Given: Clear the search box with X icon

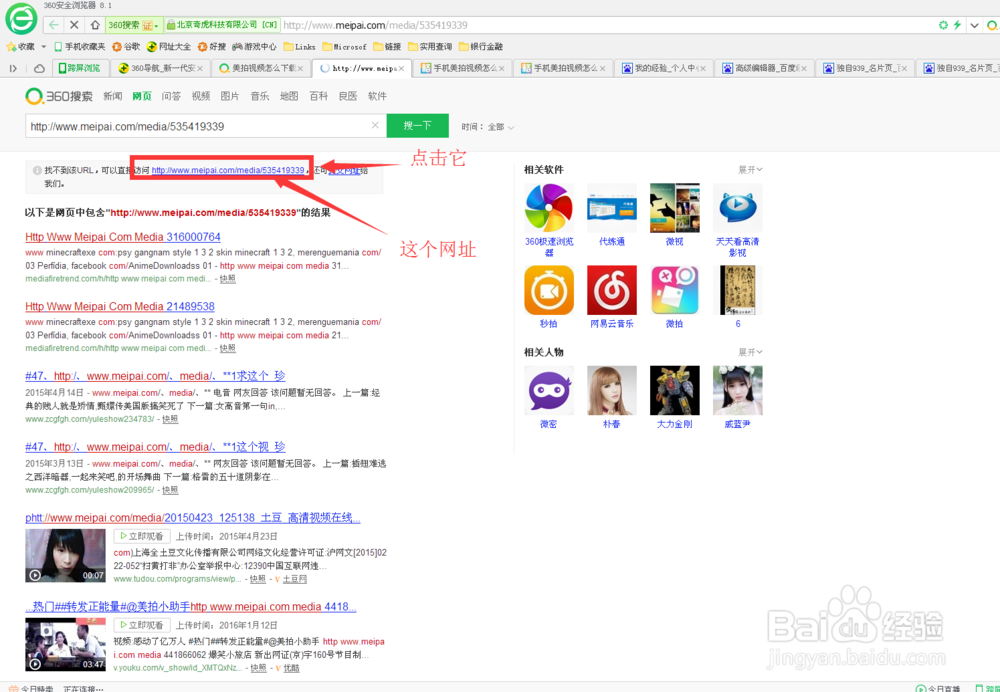Looking at the screenshot, I should point(375,125).
